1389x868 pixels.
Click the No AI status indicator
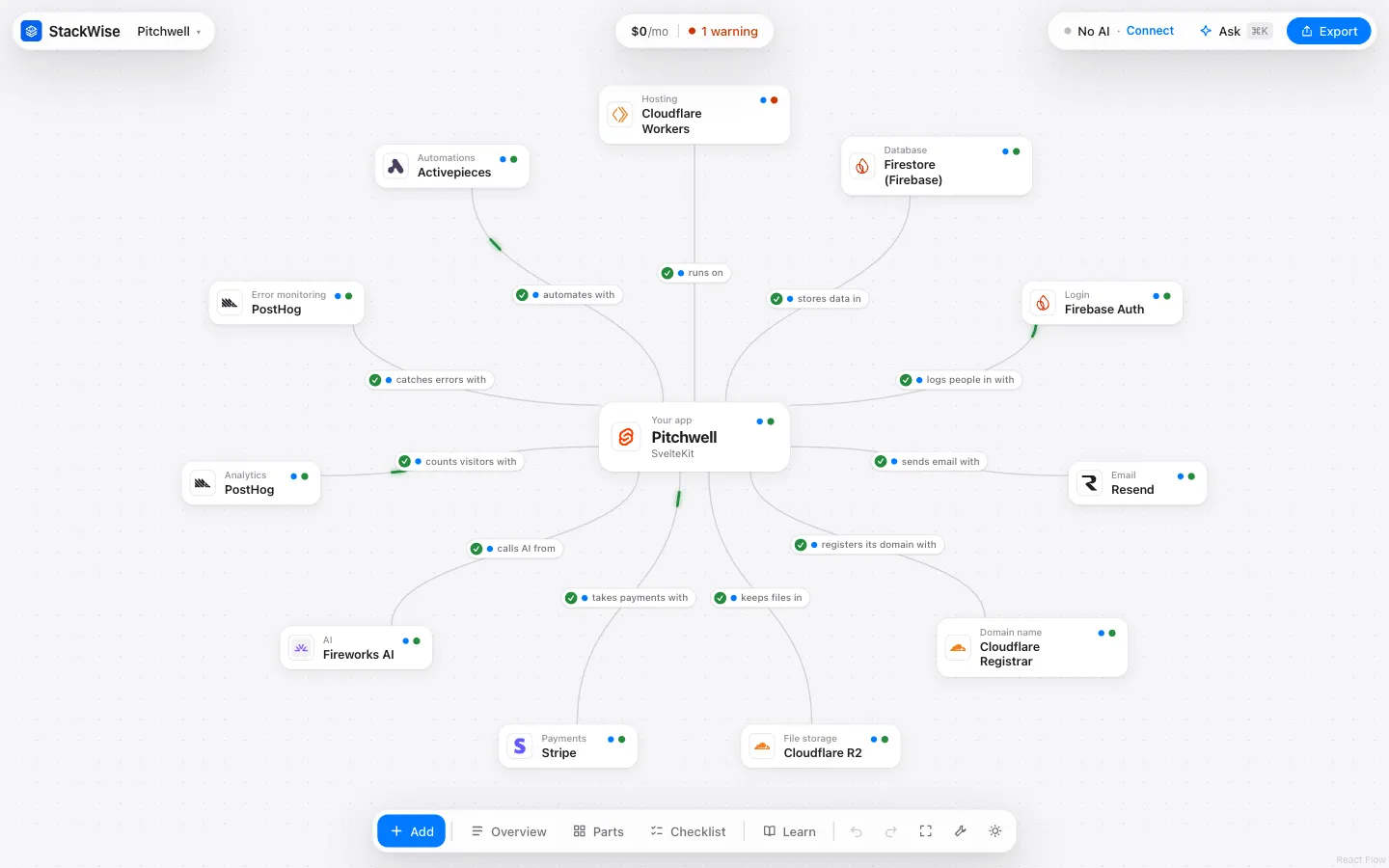[x=1087, y=31]
